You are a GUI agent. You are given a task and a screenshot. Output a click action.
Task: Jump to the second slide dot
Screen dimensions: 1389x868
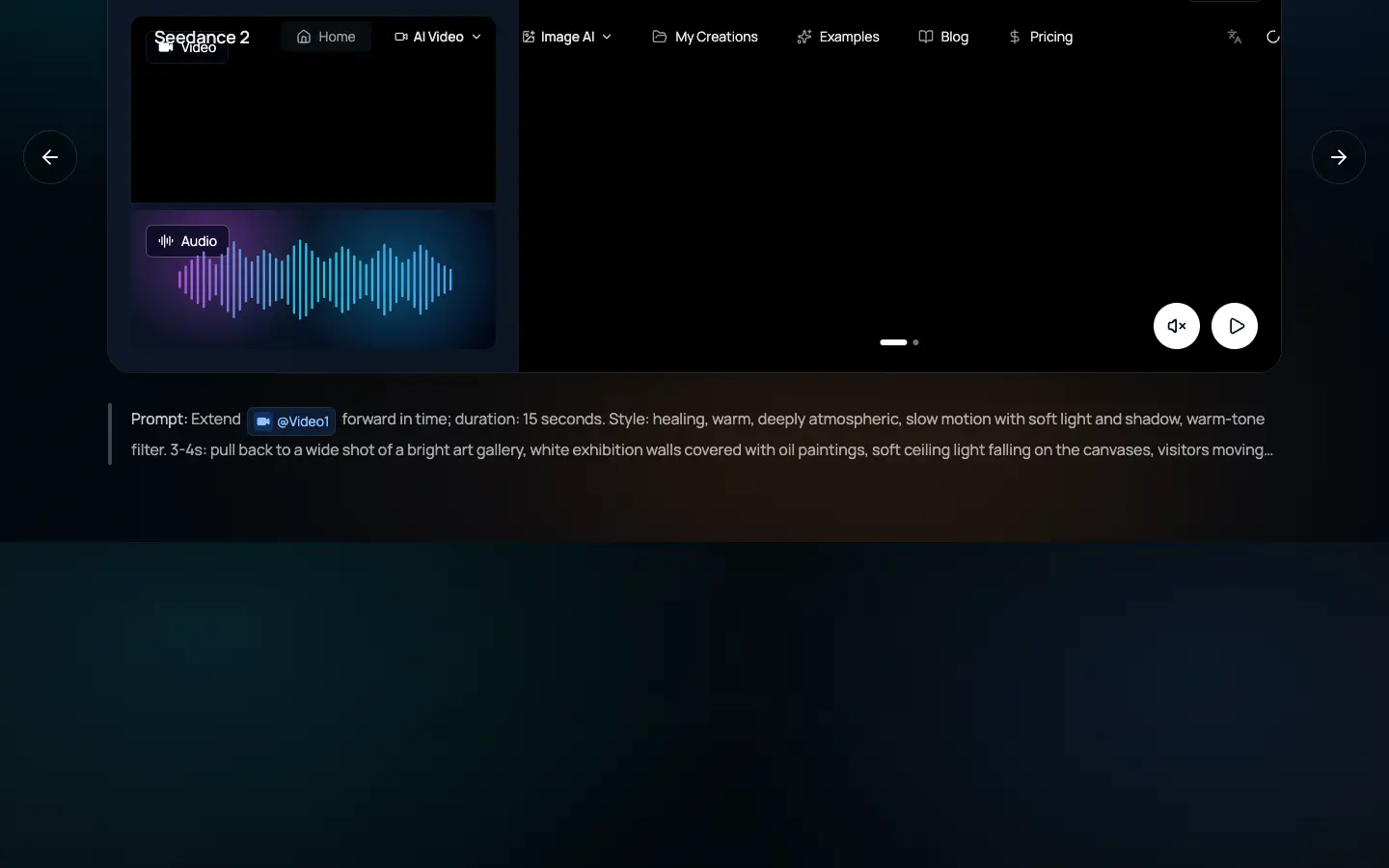coord(915,342)
